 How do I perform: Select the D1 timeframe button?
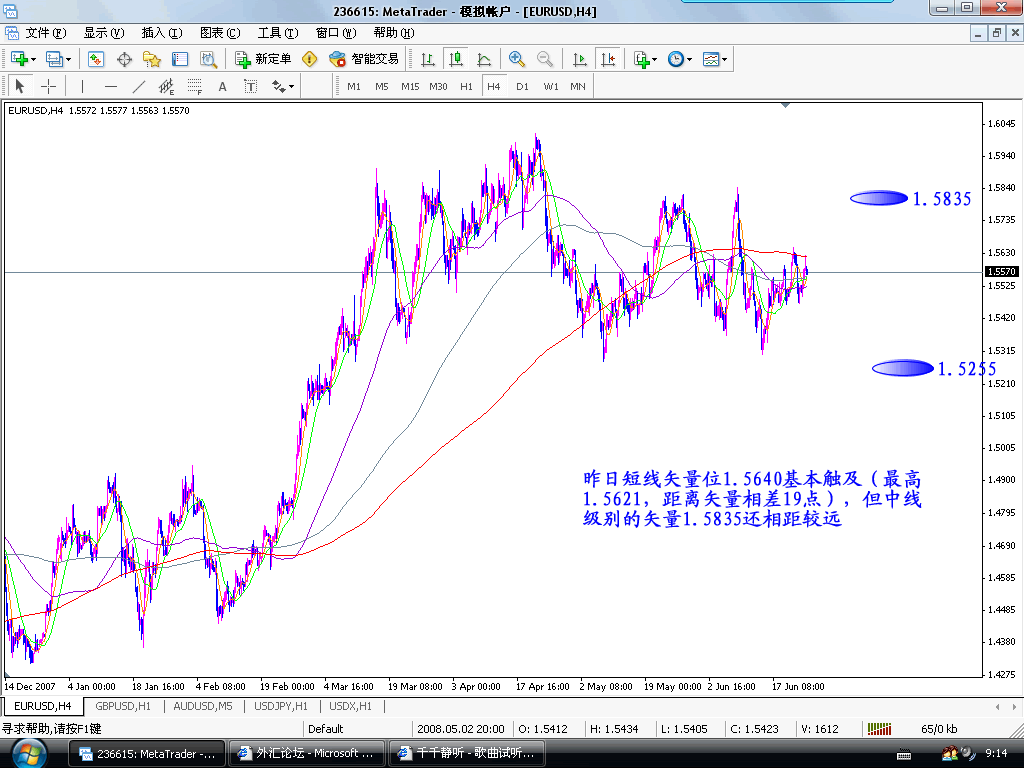[522, 86]
